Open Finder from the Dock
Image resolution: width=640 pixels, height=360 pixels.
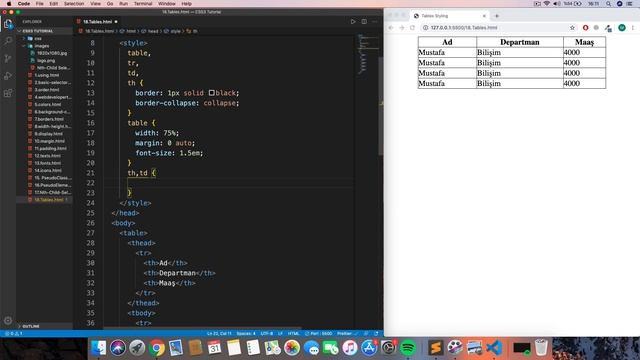click(98, 348)
